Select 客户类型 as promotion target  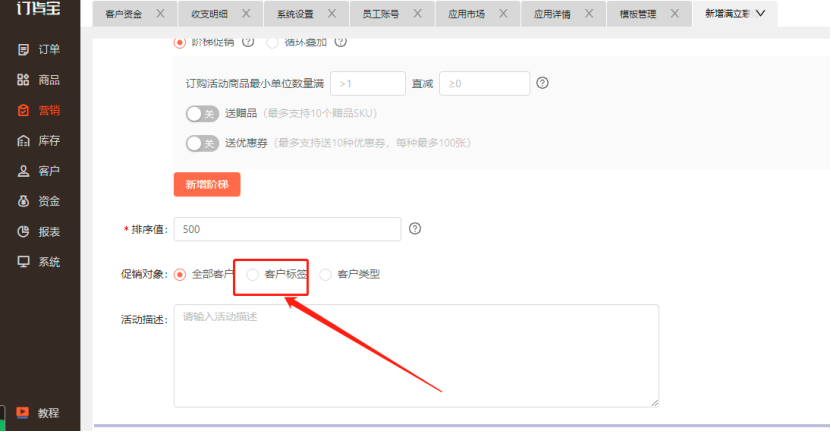325,275
